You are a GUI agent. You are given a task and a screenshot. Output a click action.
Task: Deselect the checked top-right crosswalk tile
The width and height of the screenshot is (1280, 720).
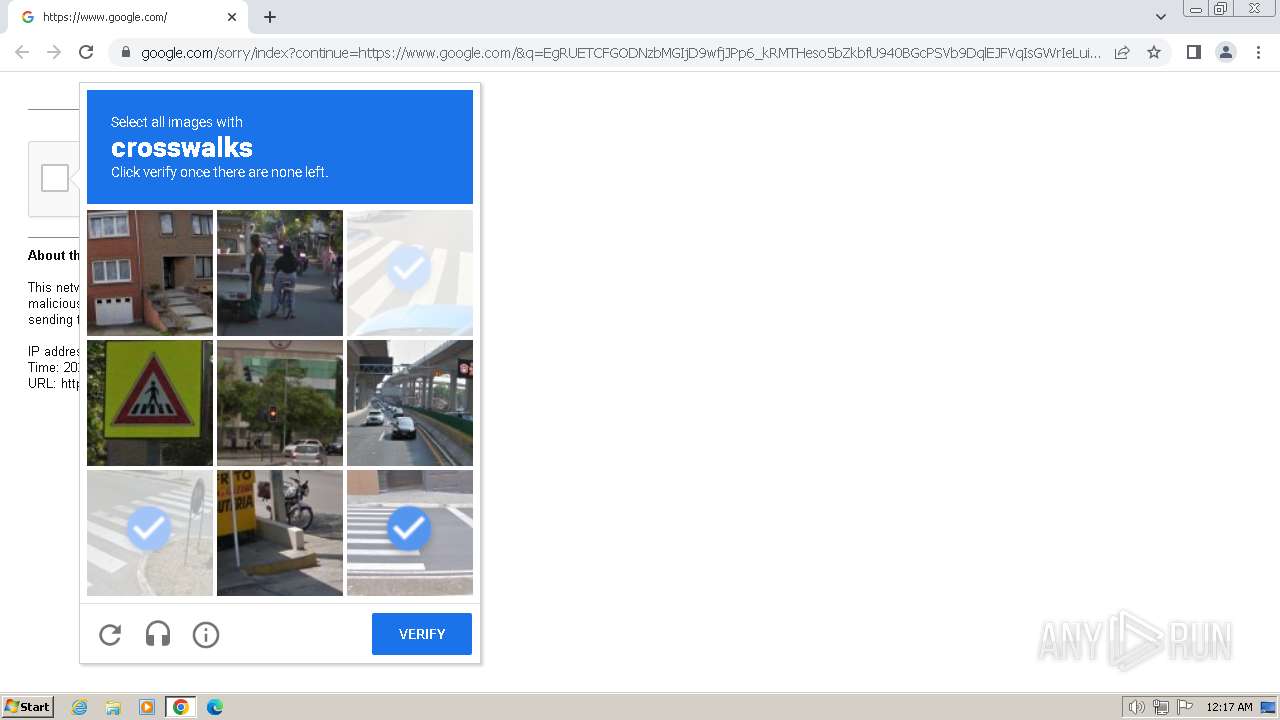pyautogui.click(x=410, y=273)
